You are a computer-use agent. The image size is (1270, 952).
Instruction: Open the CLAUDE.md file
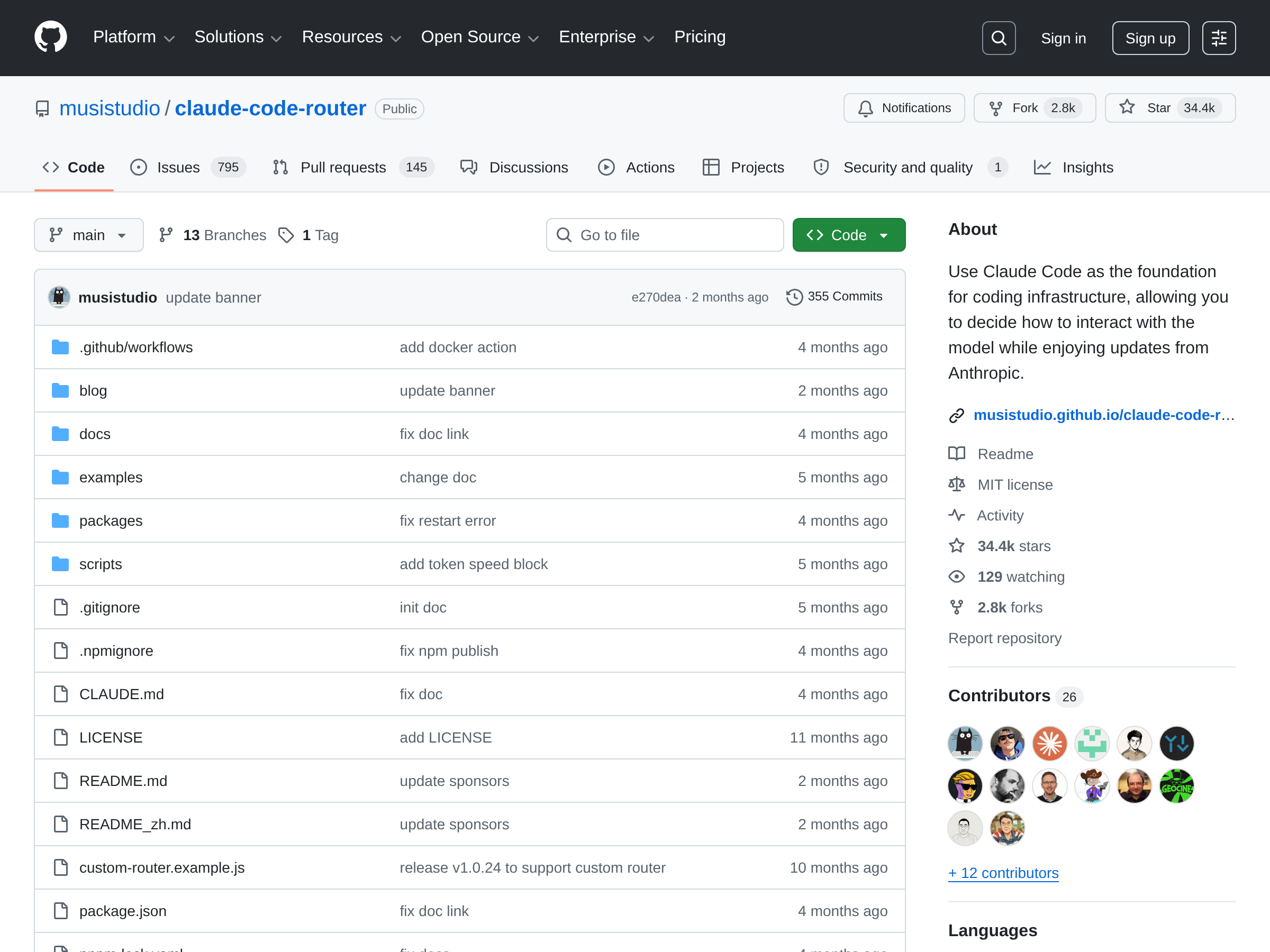122,694
